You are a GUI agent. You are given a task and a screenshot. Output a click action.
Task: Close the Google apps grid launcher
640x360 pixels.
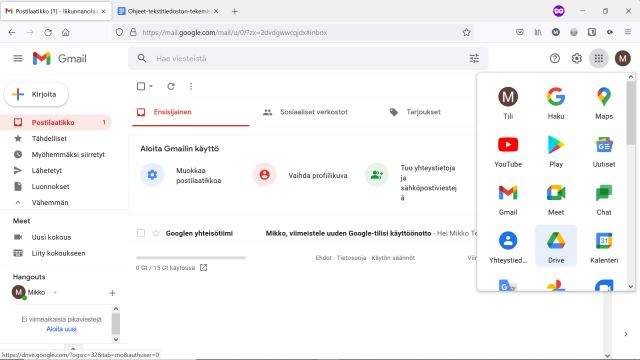click(x=598, y=58)
